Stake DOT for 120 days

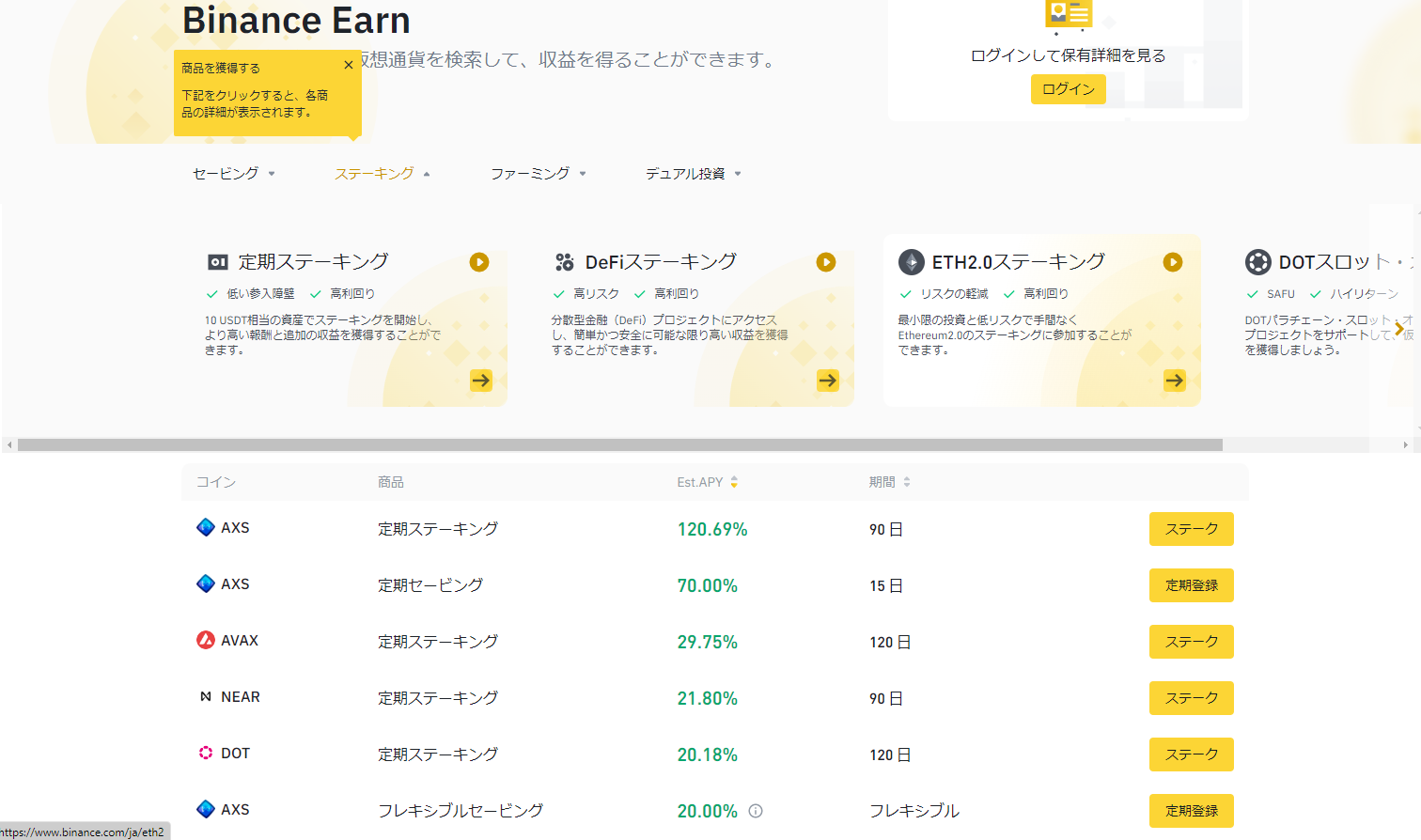1192,754
